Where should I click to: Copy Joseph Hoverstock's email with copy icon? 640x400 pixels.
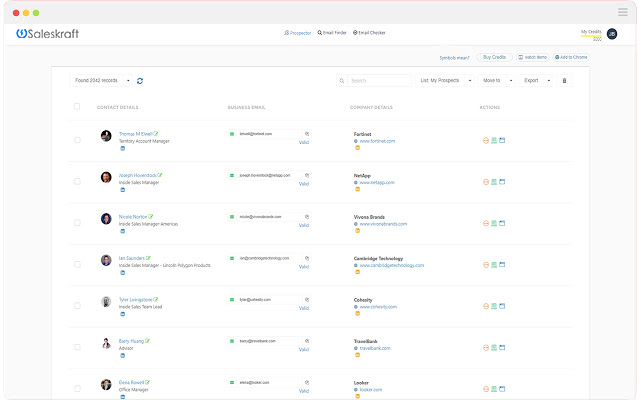(307, 174)
